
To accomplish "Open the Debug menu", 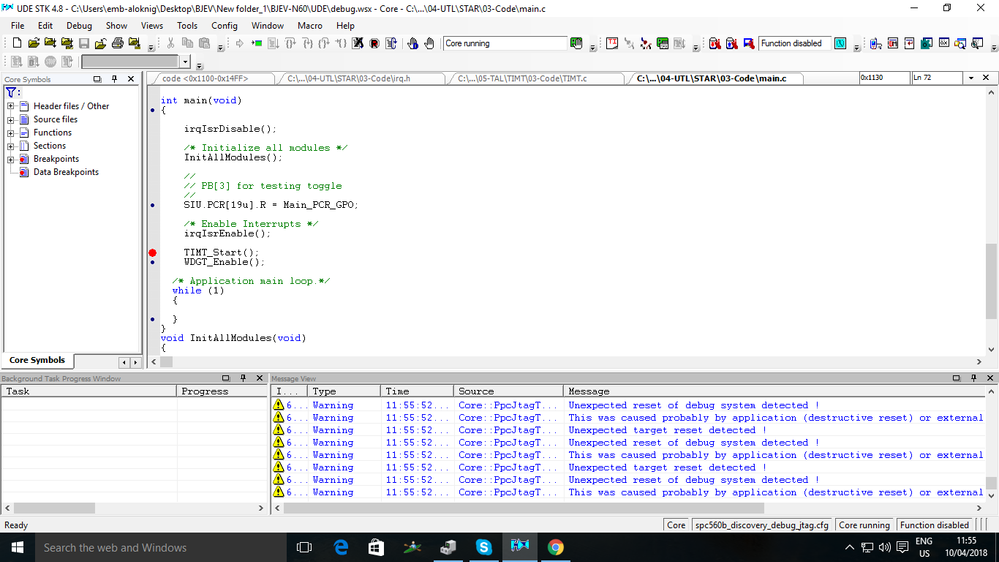I will 79,25.
